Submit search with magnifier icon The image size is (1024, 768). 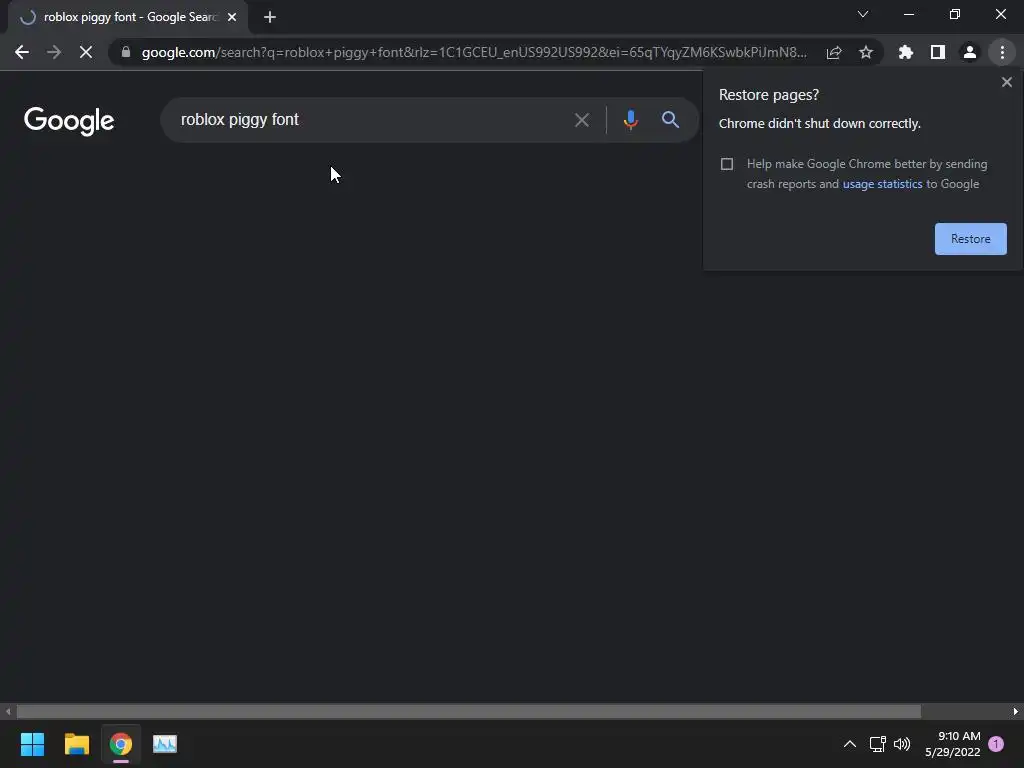tap(670, 120)
